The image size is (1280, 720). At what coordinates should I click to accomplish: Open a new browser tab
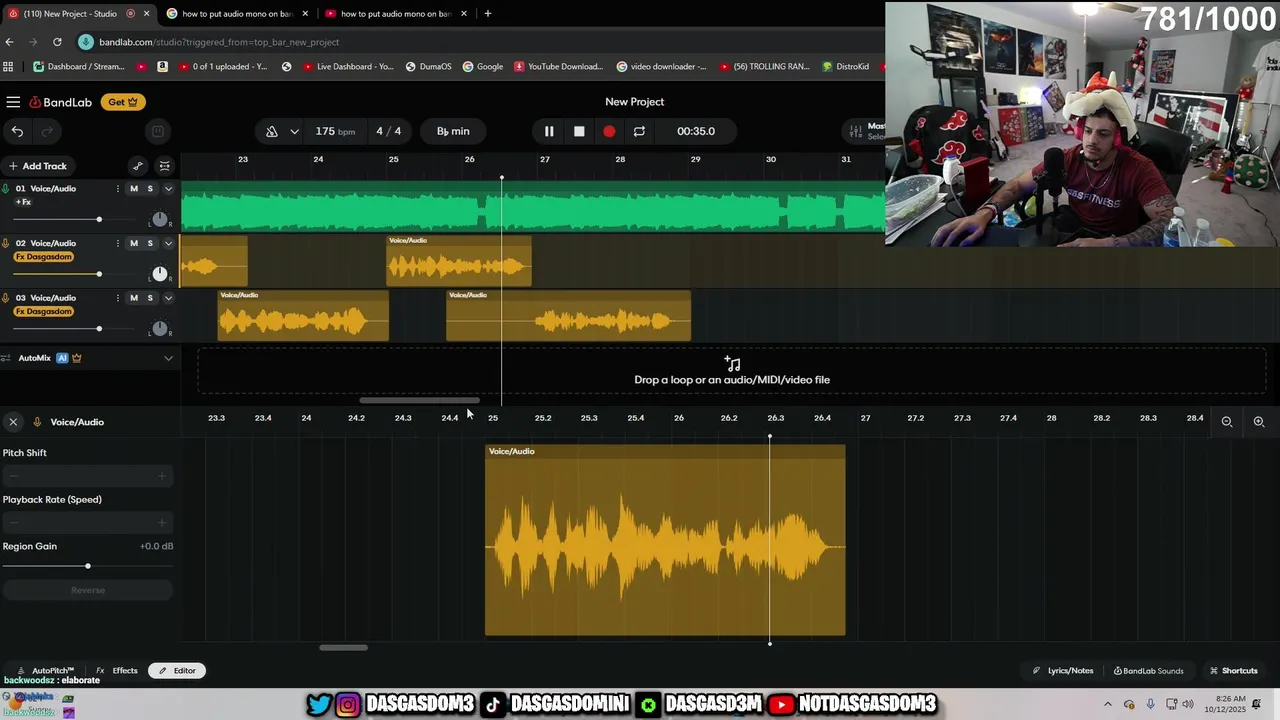coord(487,14)
